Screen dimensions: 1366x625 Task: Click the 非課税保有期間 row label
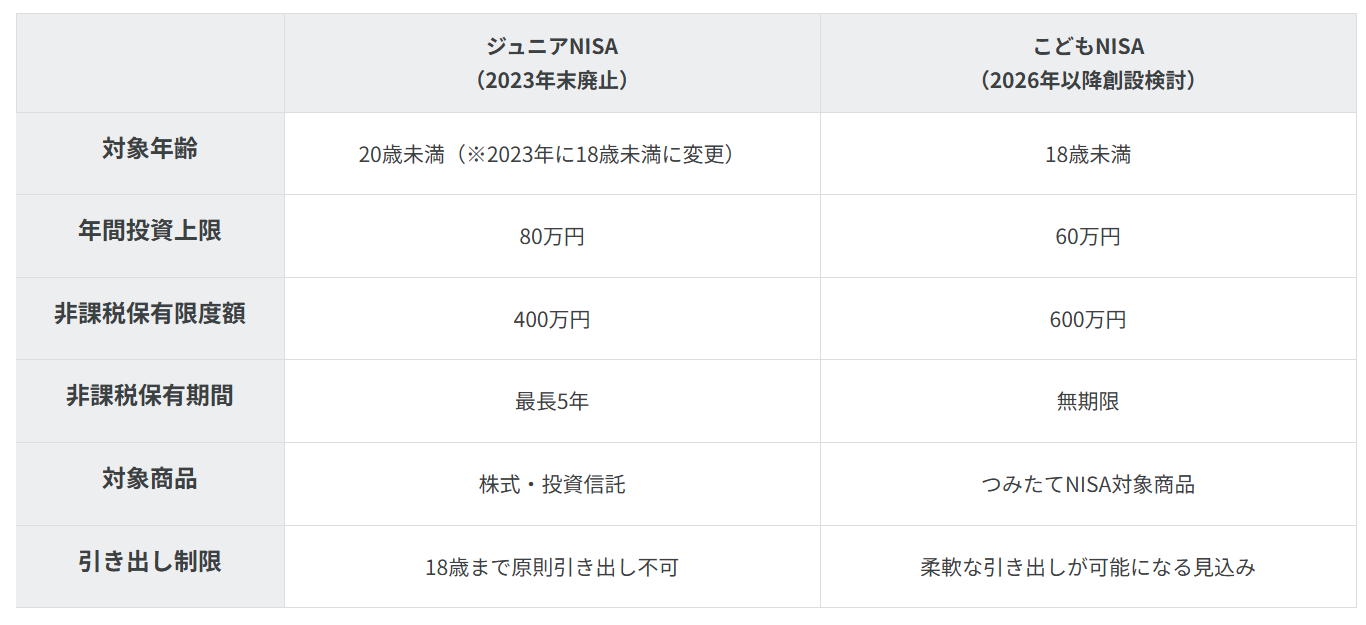pyautogui.click(x=150, y=397)
